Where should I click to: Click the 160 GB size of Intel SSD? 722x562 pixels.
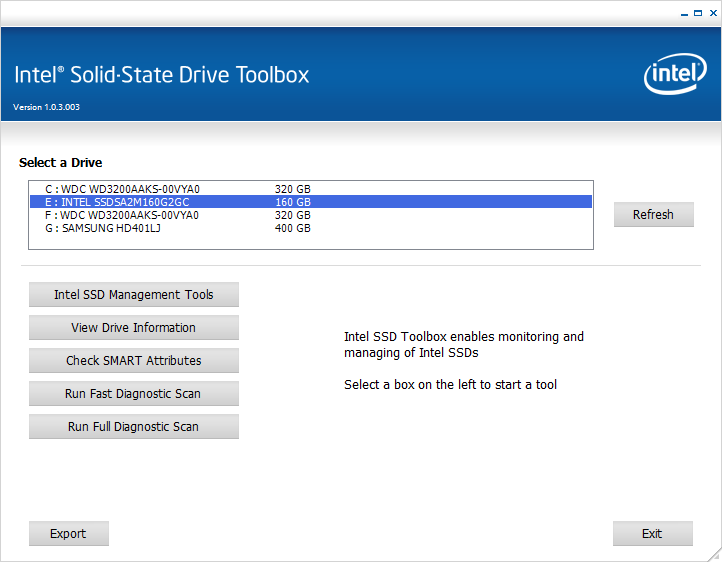point(293,202)
